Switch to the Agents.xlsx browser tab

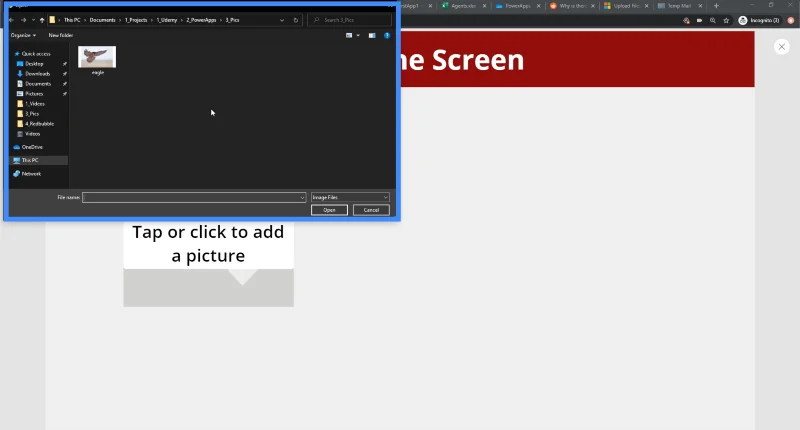463,6
